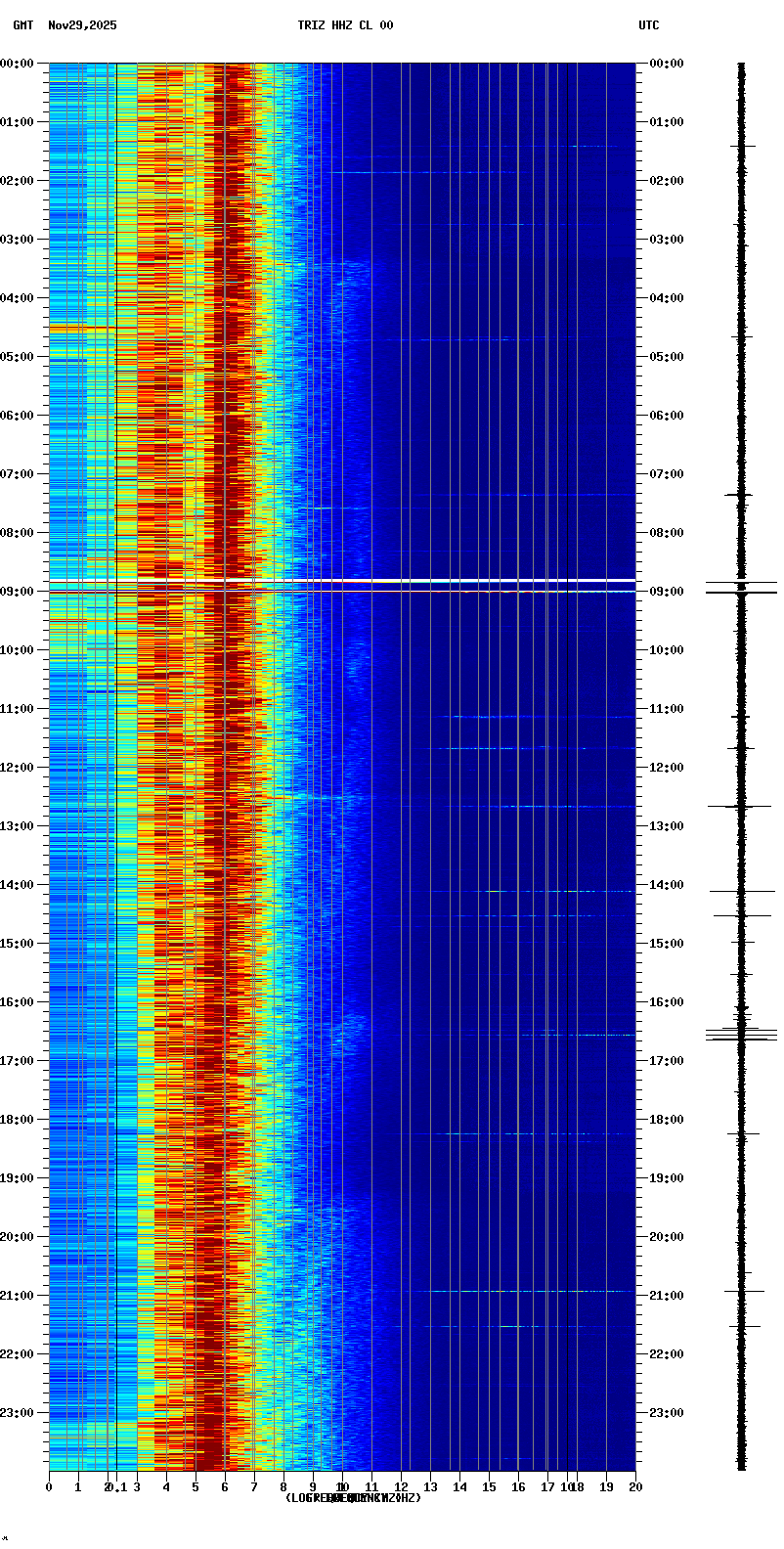Click frequency axis label 5
Screen dimensions: 784x1549
pos(196,1487)
